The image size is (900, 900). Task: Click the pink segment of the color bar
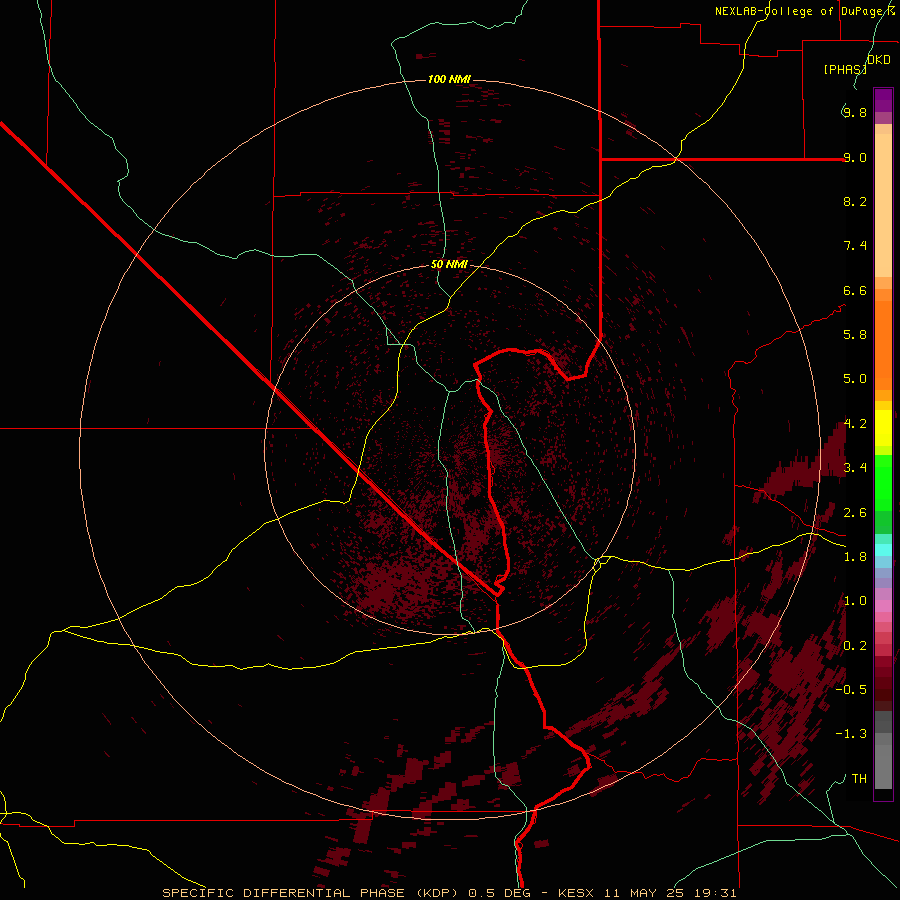point(883,606)
